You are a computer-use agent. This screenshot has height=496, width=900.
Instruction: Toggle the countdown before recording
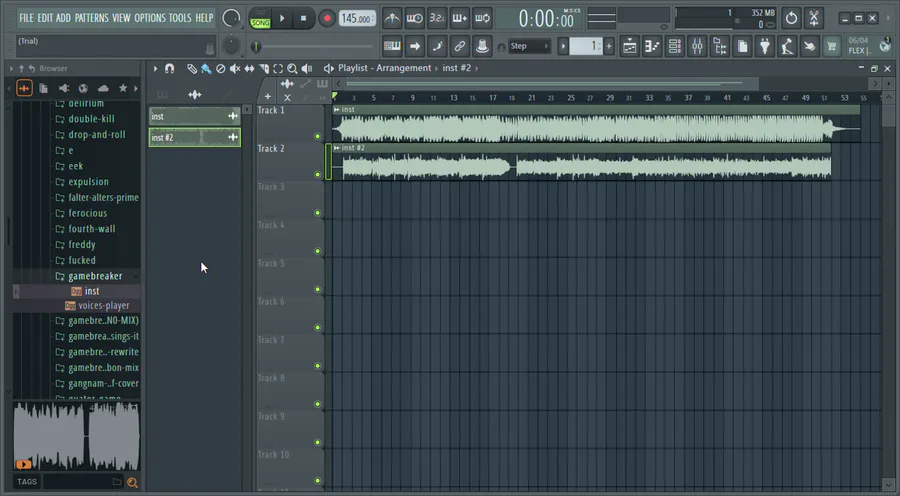point(437,18)
